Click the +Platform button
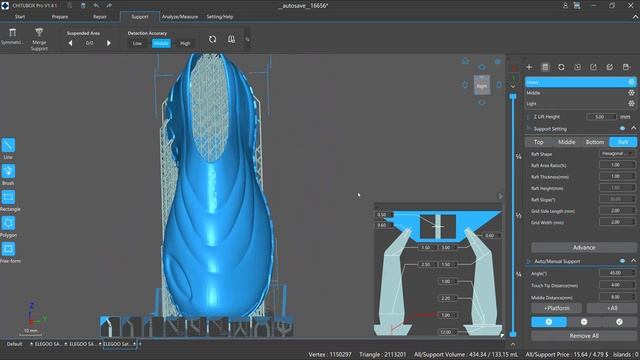640x360 pixels. (x=556, y=308)
